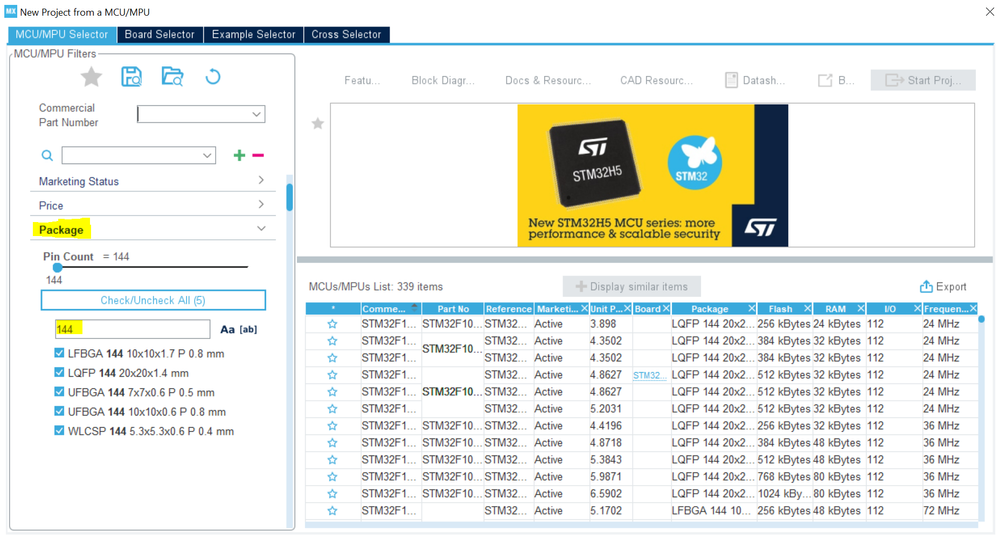Screen dimensions: 999x540
Task: Open the Cross Selector tab
Action: (x=346, y=34)
